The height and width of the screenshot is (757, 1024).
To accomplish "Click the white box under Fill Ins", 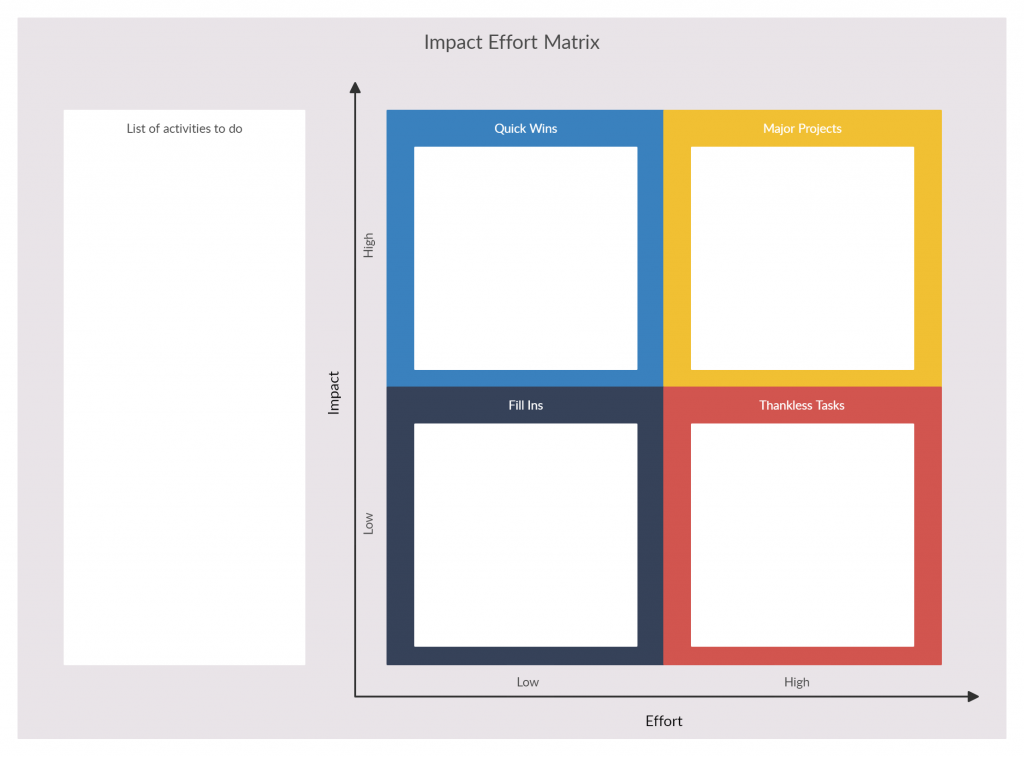I will [525, 534].
